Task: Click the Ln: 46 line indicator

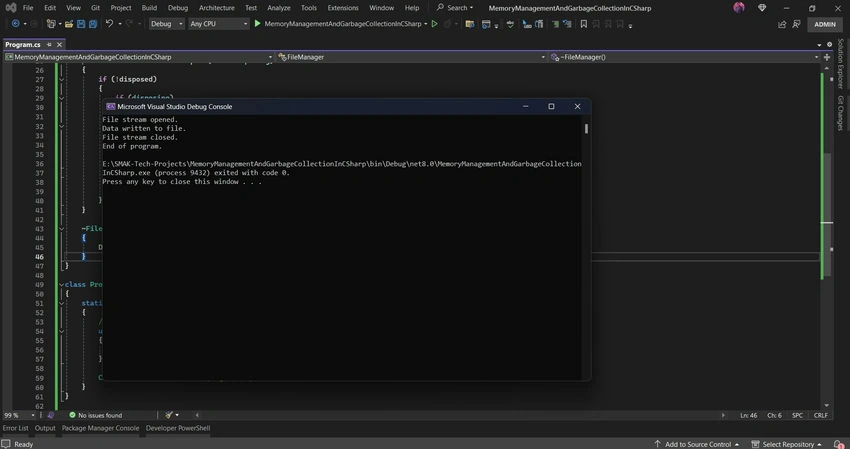Action: pos(749,415)
